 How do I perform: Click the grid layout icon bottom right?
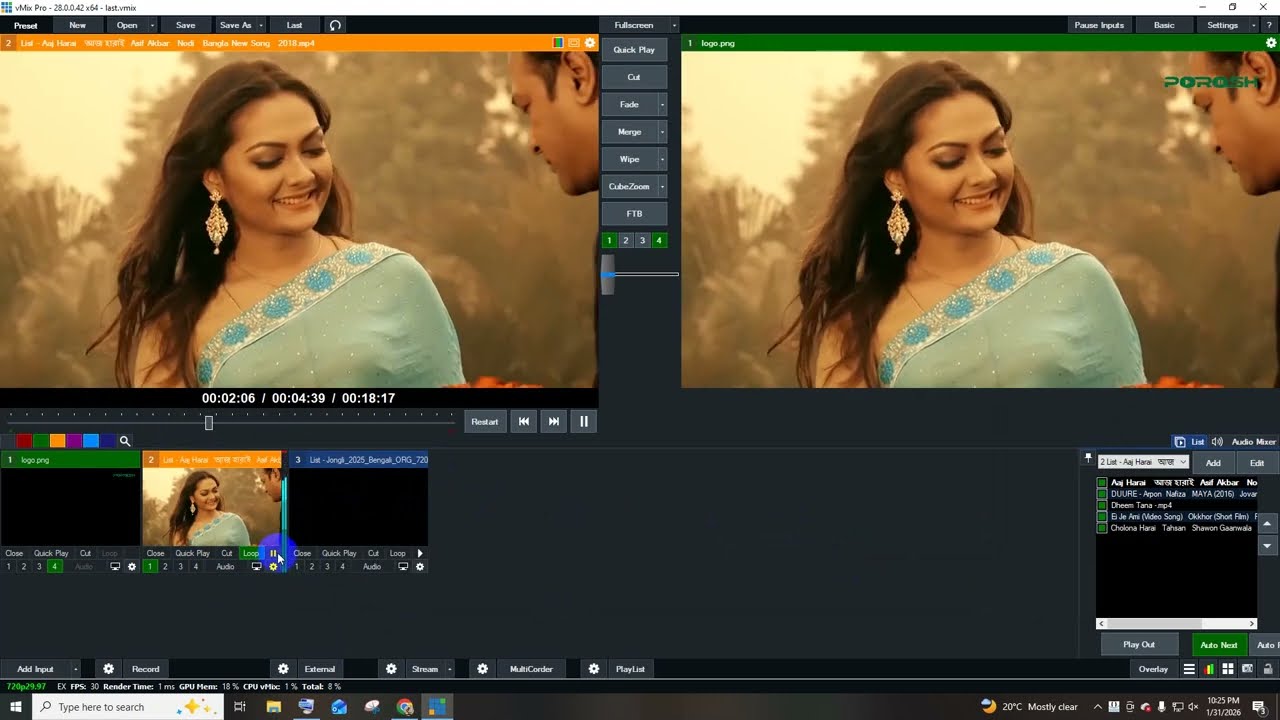coord(1229,669)
